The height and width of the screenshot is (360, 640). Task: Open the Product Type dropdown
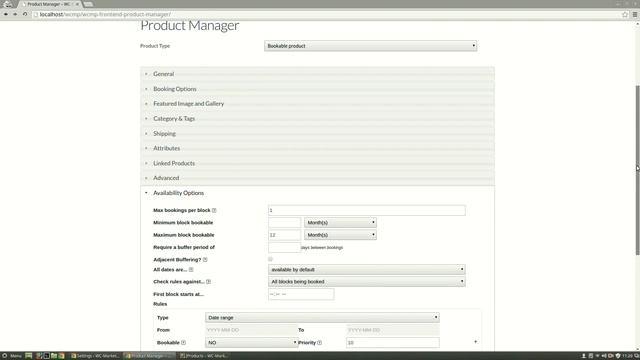point(371,46)
